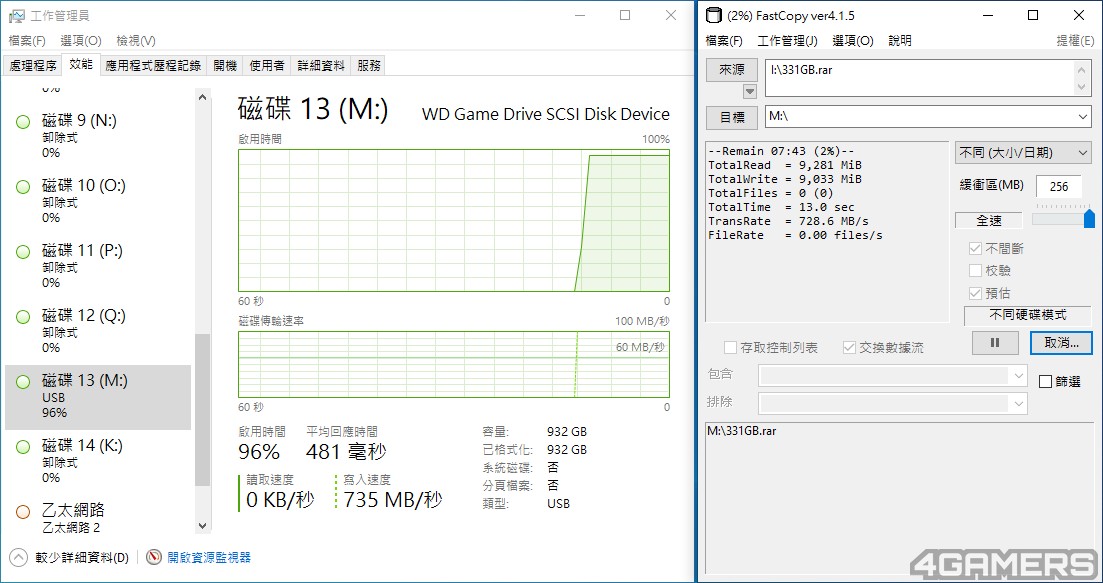Open 開啟資源監視器 resource monitor link
1103x583 pixels.
(208, 558)
